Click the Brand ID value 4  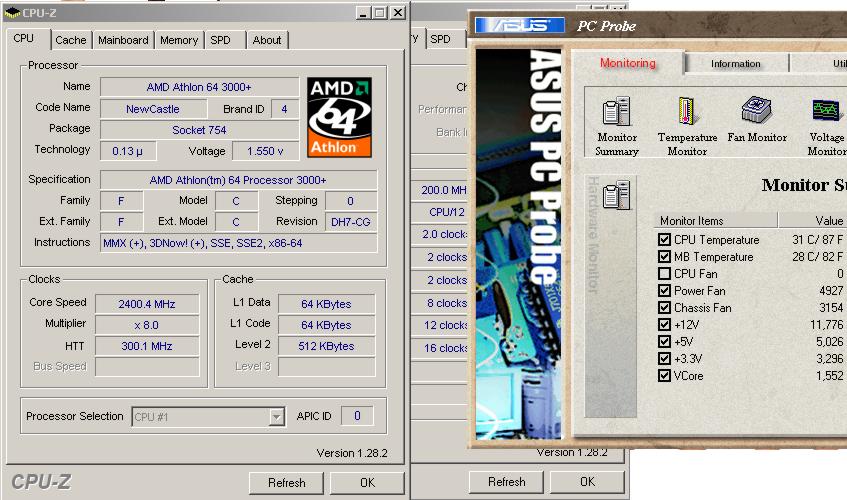tap(284, 109)
